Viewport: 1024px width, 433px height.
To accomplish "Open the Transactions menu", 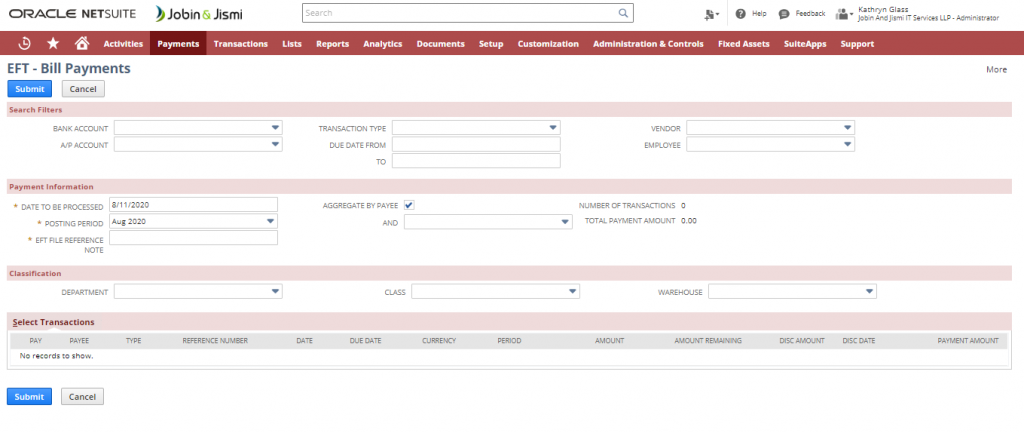I will [x=240, y=44].
